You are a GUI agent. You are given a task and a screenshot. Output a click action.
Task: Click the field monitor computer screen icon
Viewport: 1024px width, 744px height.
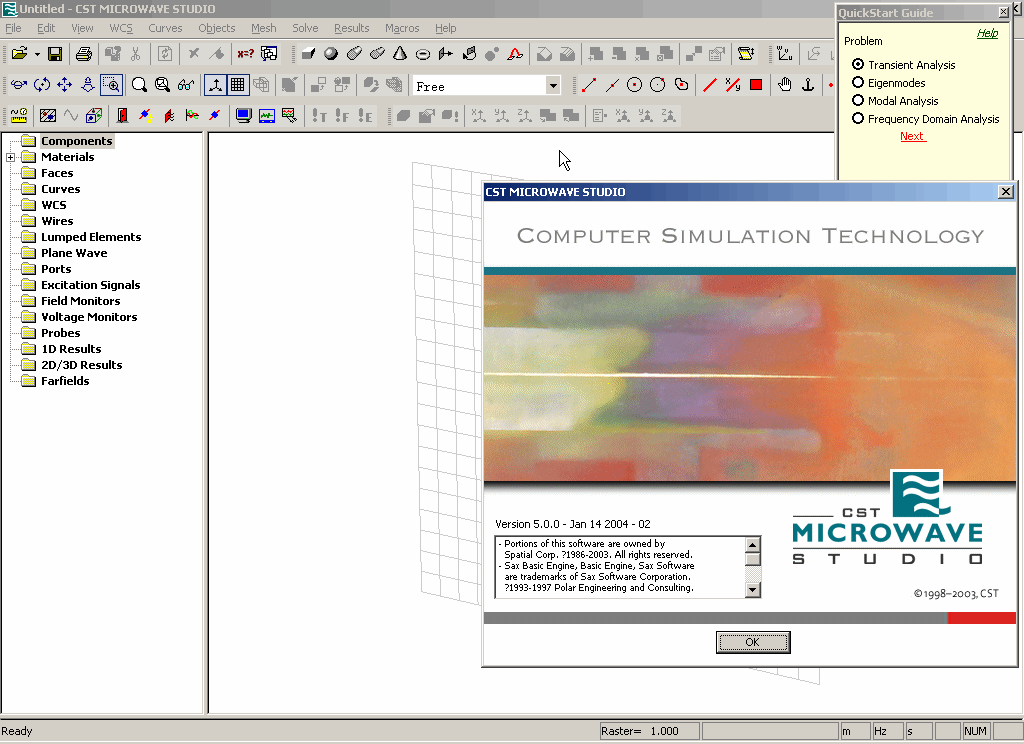coord(244,116)
